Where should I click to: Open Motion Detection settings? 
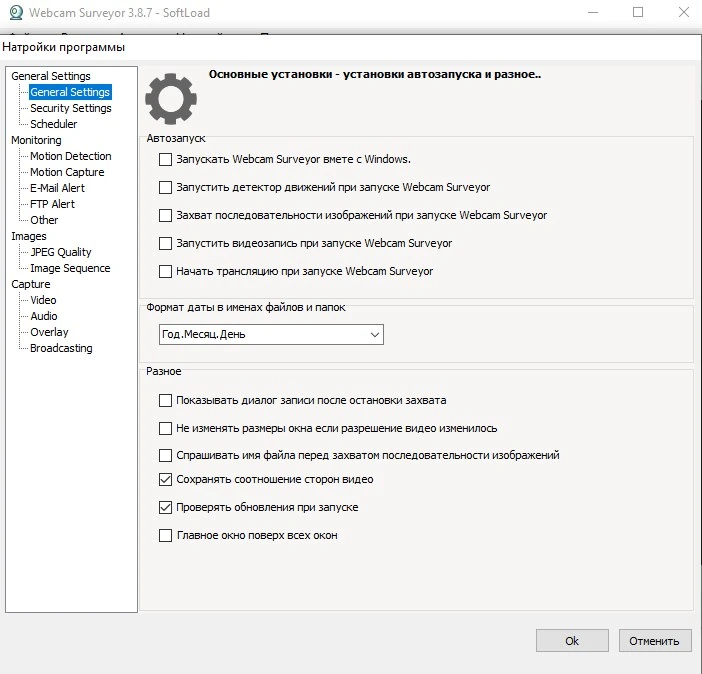[x=71, y=156]
